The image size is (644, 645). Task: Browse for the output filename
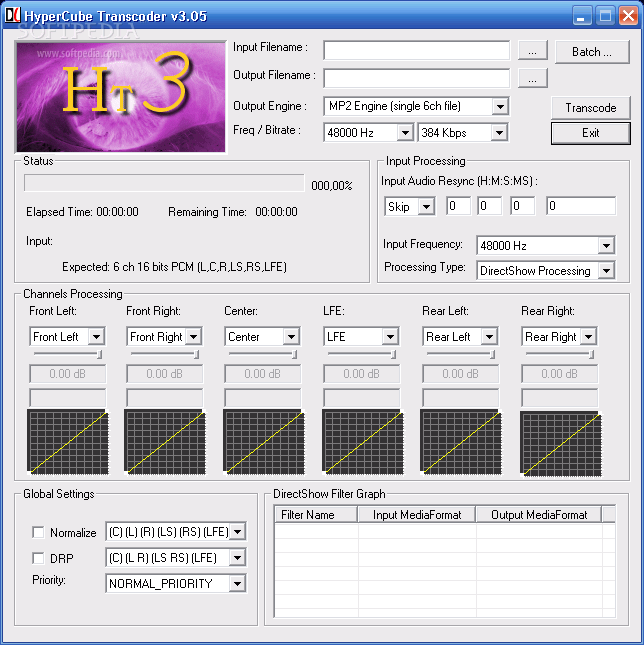point(532,78)
